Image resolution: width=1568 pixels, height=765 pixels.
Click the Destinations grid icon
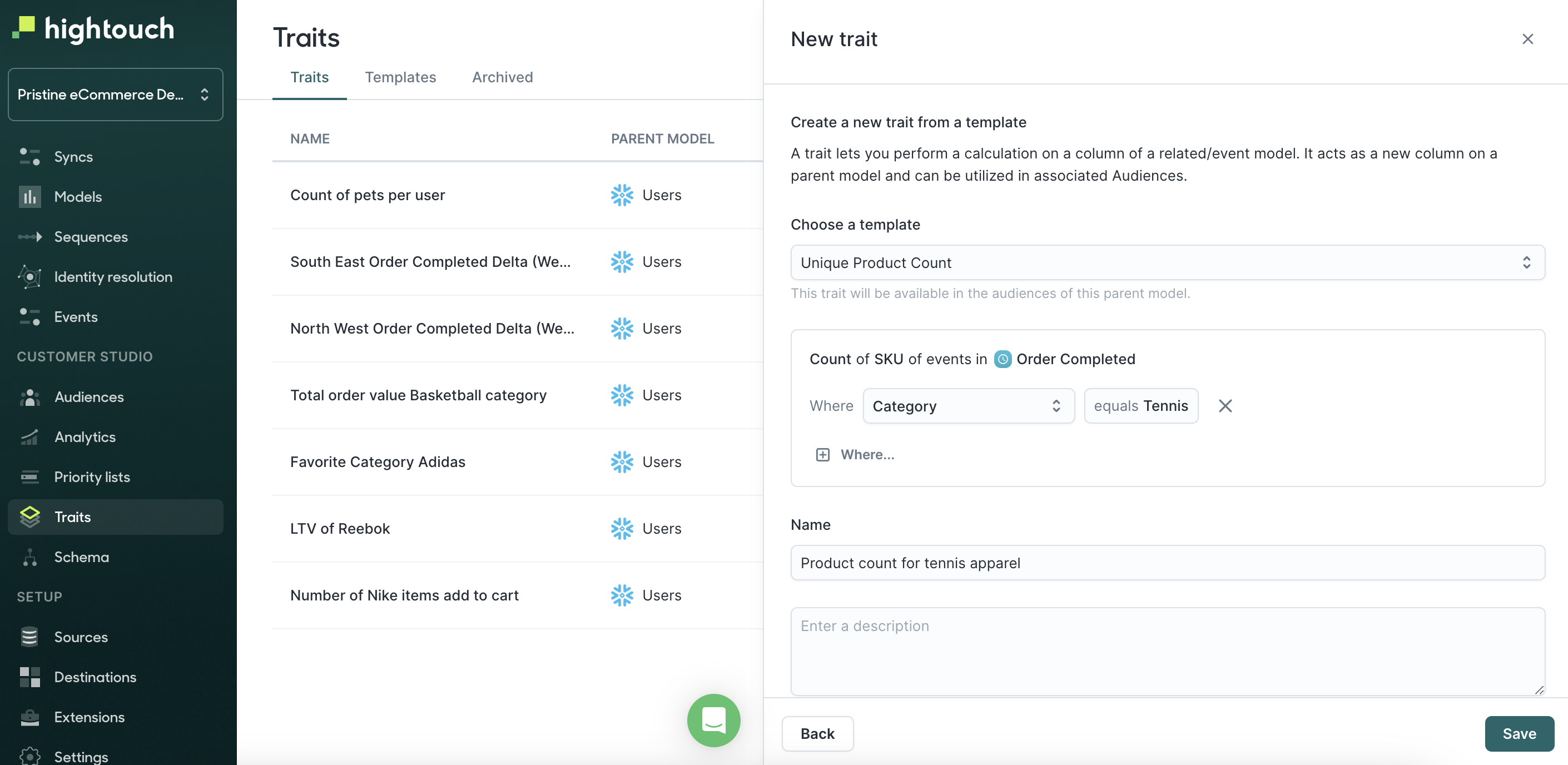(x=29, y=677)
